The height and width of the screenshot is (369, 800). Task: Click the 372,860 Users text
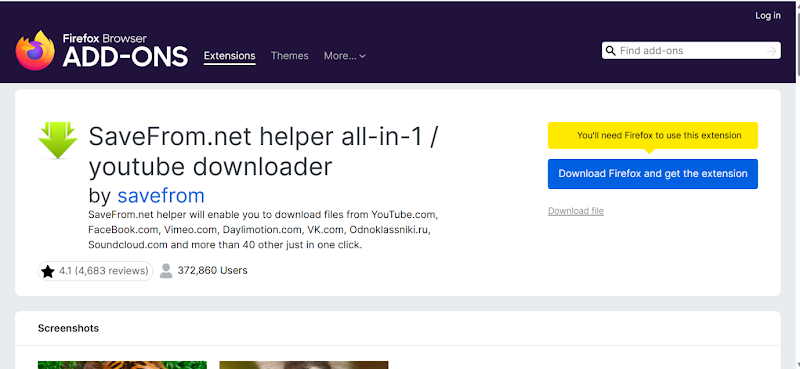212,270
